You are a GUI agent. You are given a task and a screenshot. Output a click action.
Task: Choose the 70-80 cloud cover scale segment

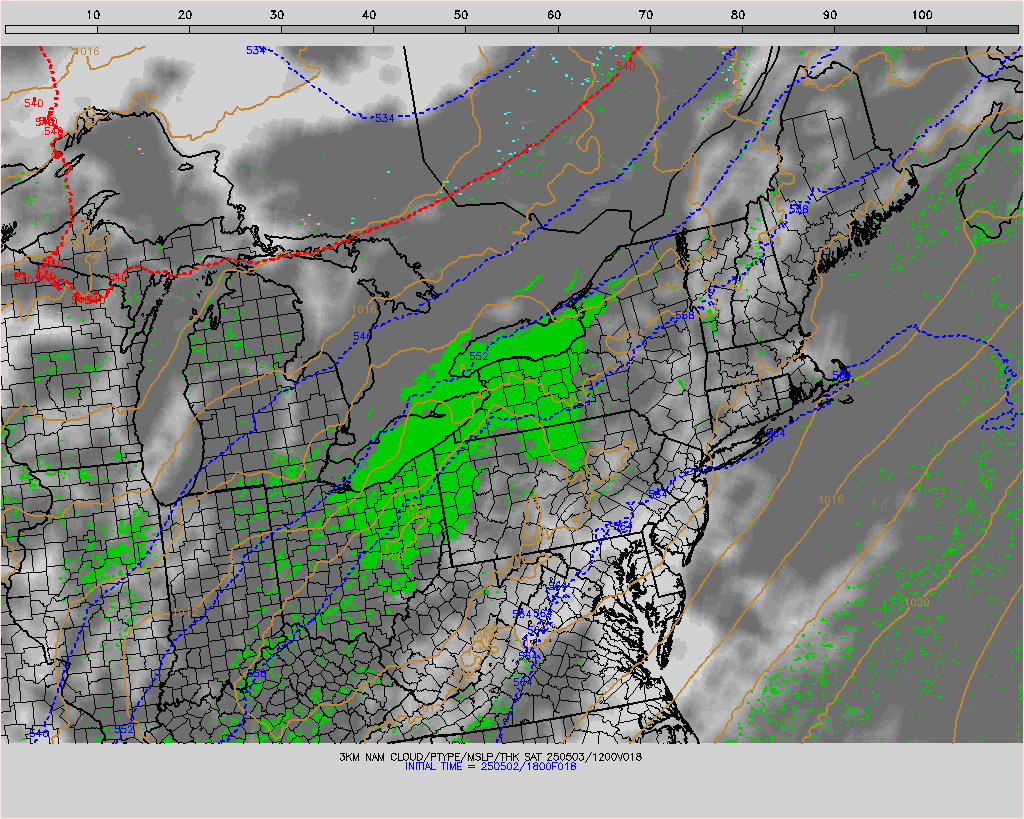(x=696, y=29)
